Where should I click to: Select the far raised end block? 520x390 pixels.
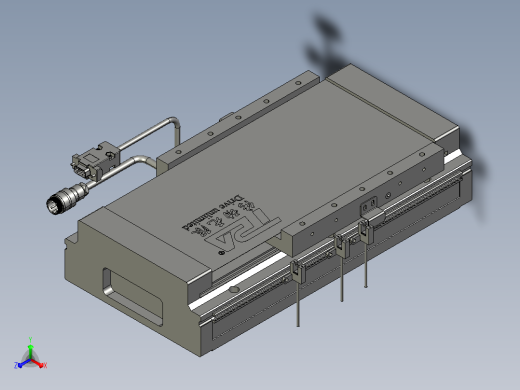tap(393, 103)
